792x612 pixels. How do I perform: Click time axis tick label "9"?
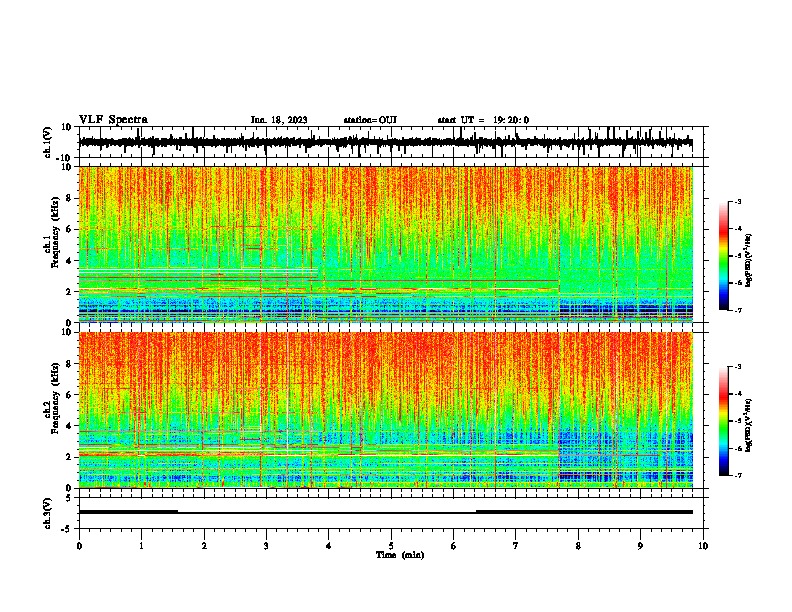point(641,546)
